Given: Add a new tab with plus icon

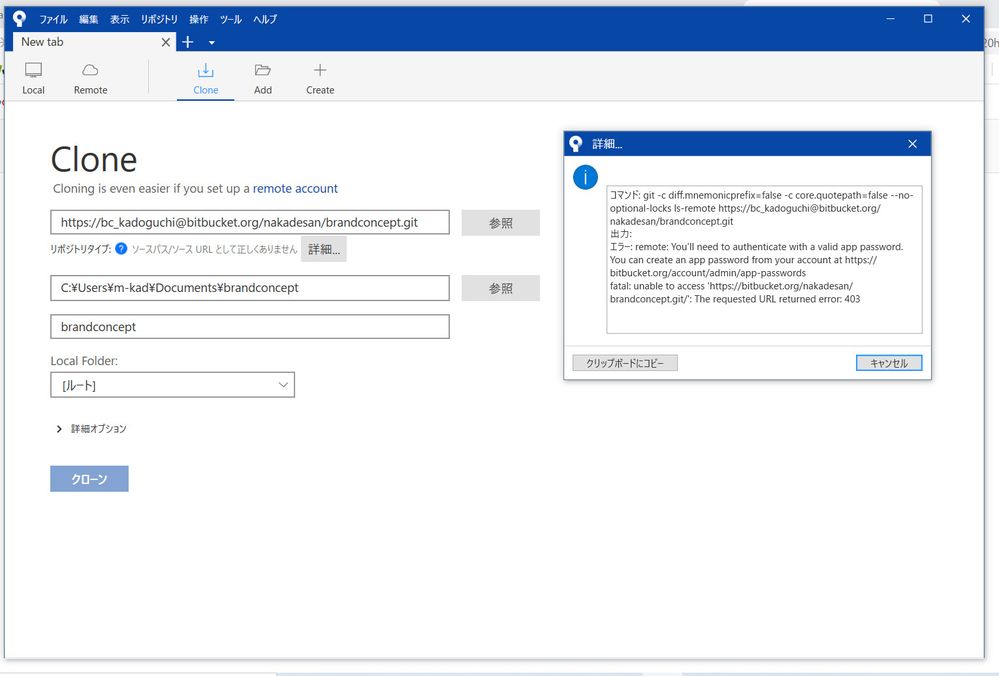Looking at the screenshot, I should tap(188, 42).
